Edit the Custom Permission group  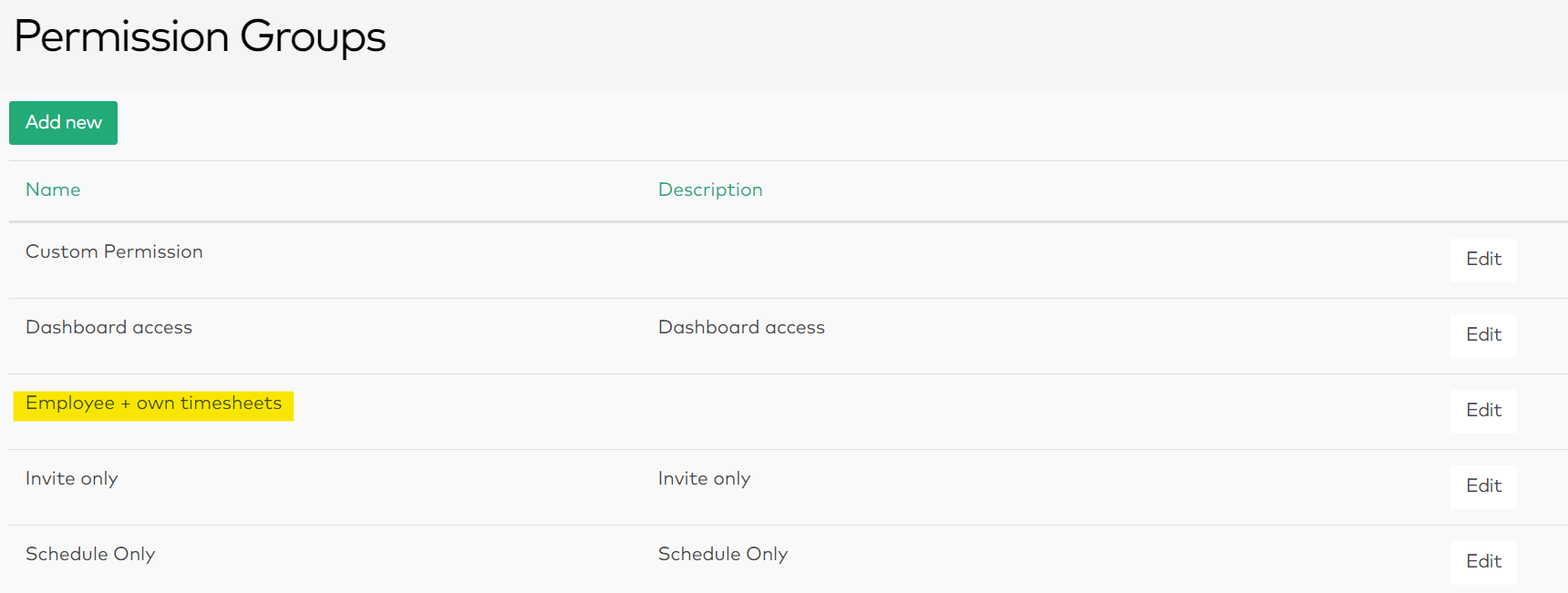(x=1483, y=260)
